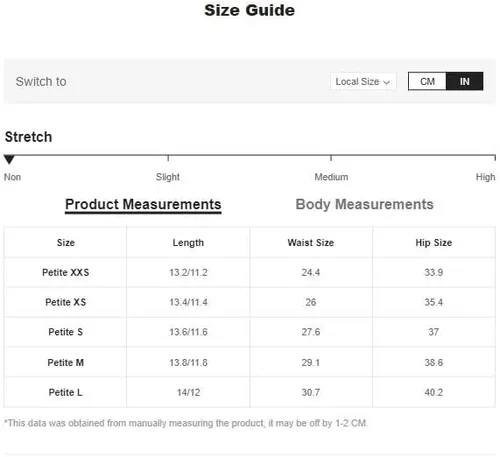Switch units to CM

click(x=427, y=81)
